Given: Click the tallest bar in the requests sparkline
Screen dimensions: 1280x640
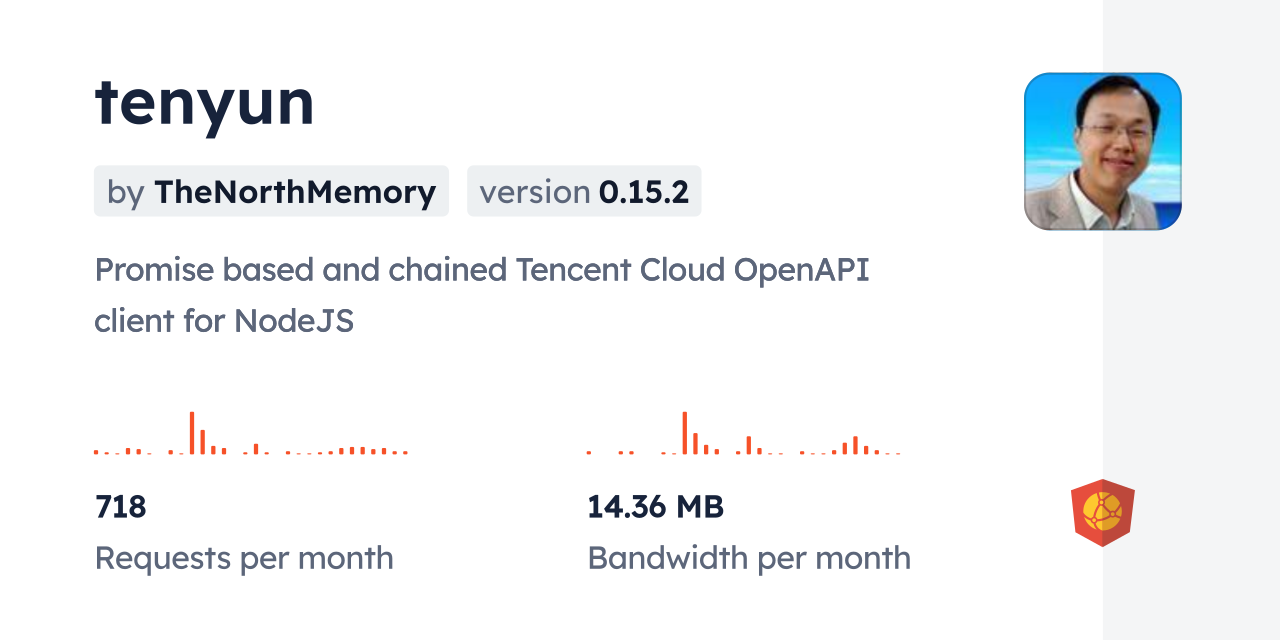Looking at the screenshot, I should (192, 433).
